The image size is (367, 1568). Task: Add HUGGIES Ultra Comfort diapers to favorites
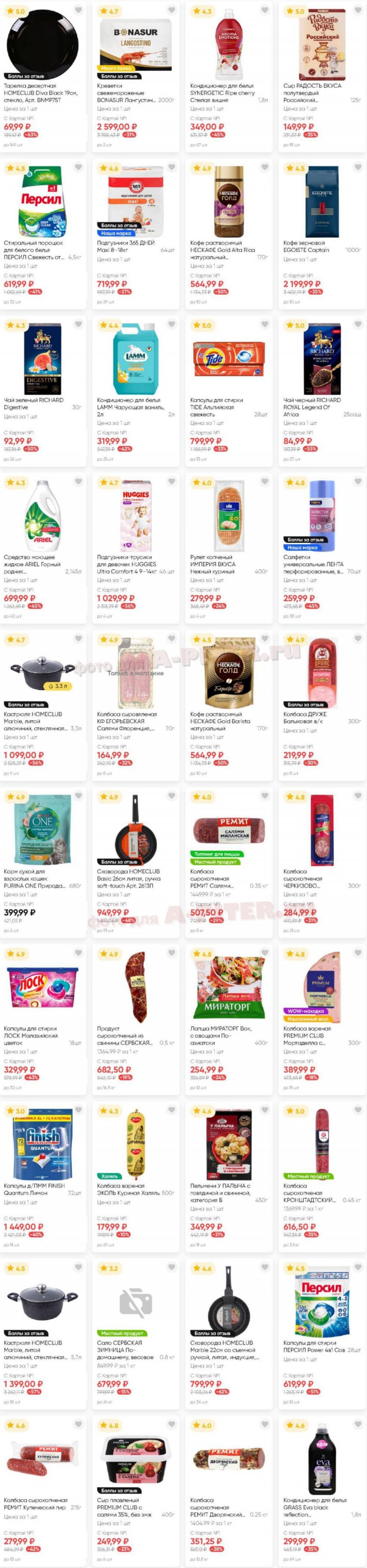coord(171,481)
